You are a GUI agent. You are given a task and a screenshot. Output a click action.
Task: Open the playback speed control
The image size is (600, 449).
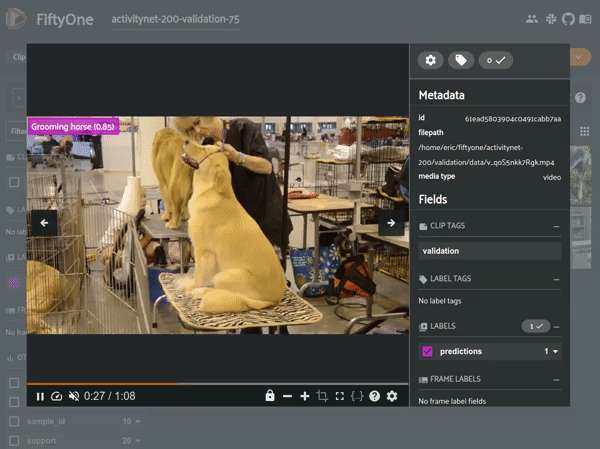coord(57,397)
